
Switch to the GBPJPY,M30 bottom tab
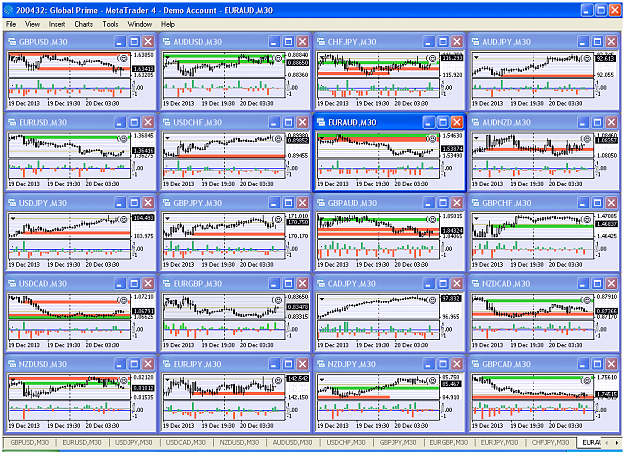point(398,442)
